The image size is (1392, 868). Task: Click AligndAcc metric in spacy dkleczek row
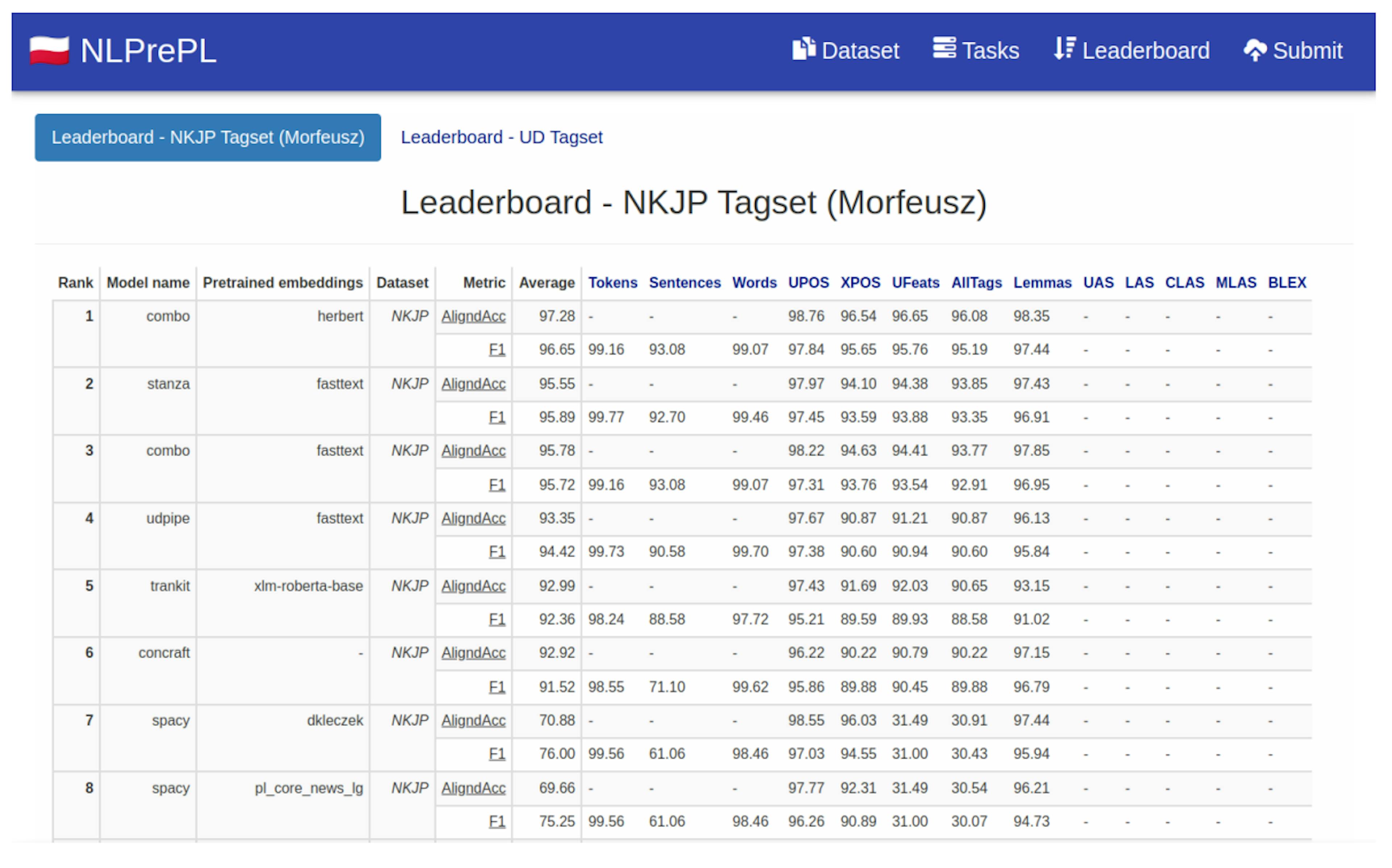pos(473,720)
